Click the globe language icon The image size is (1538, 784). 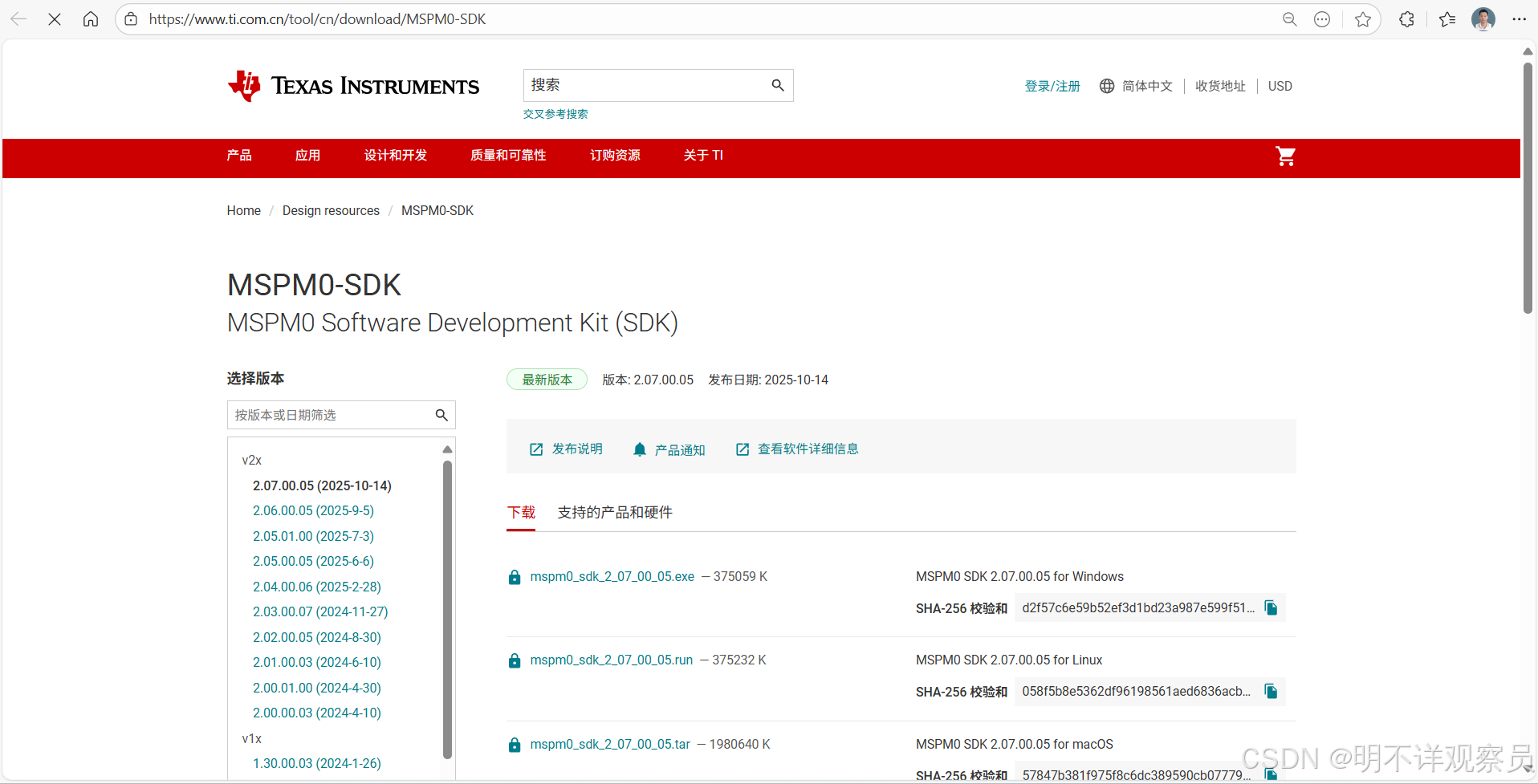pyautogui.click(x=1107, y=86)
